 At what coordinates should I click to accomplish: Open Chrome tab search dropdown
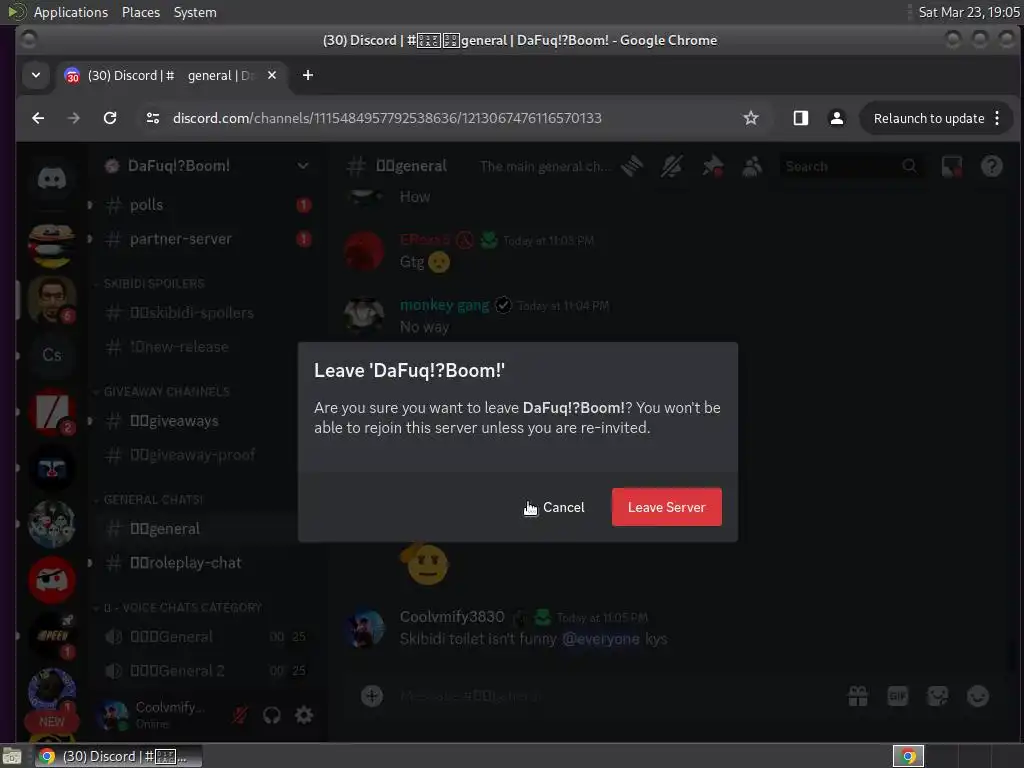tap(36, 75)
